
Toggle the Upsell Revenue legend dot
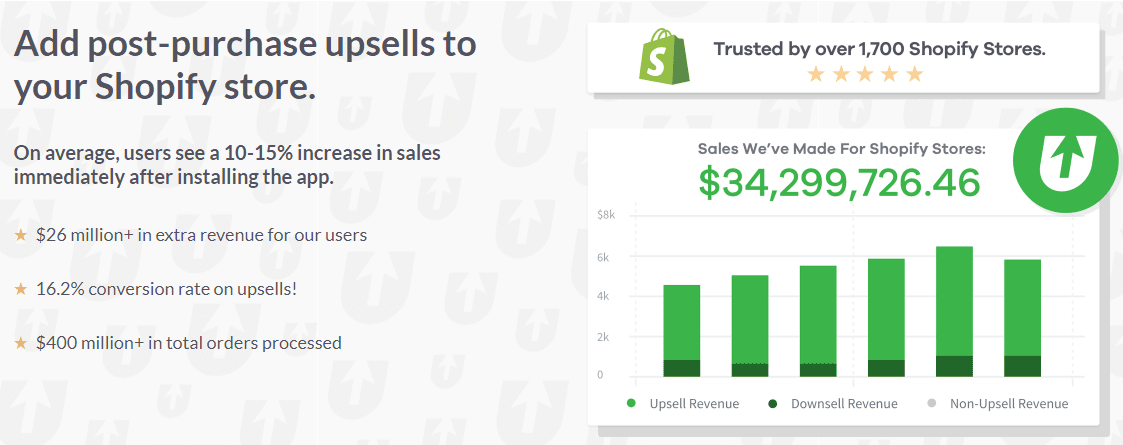[x=631, y=403]
